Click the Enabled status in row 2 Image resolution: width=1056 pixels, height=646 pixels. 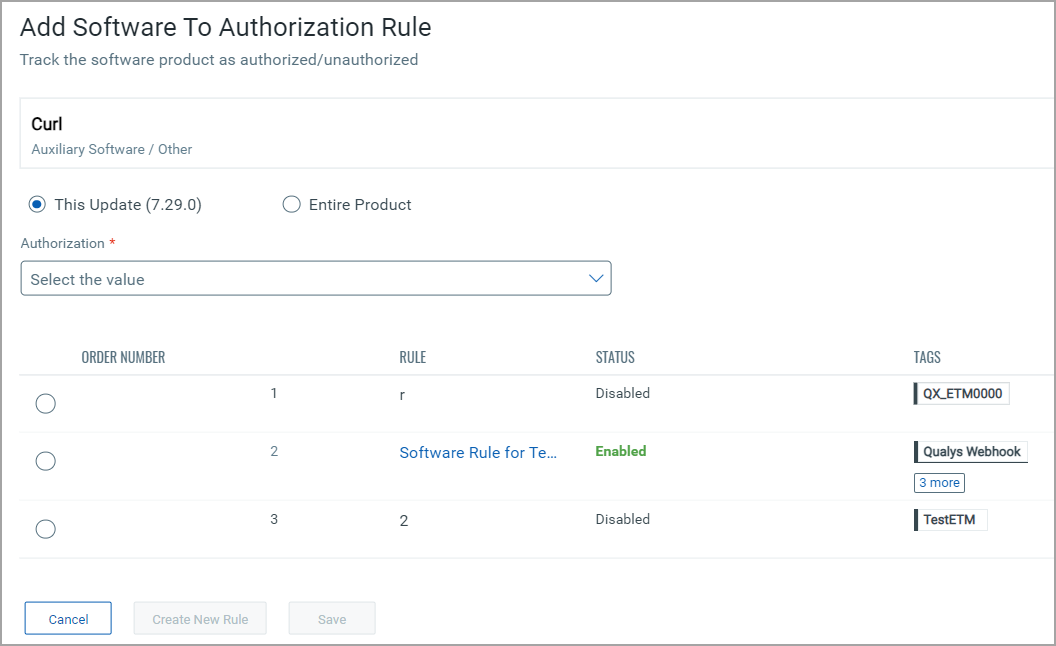621,452
